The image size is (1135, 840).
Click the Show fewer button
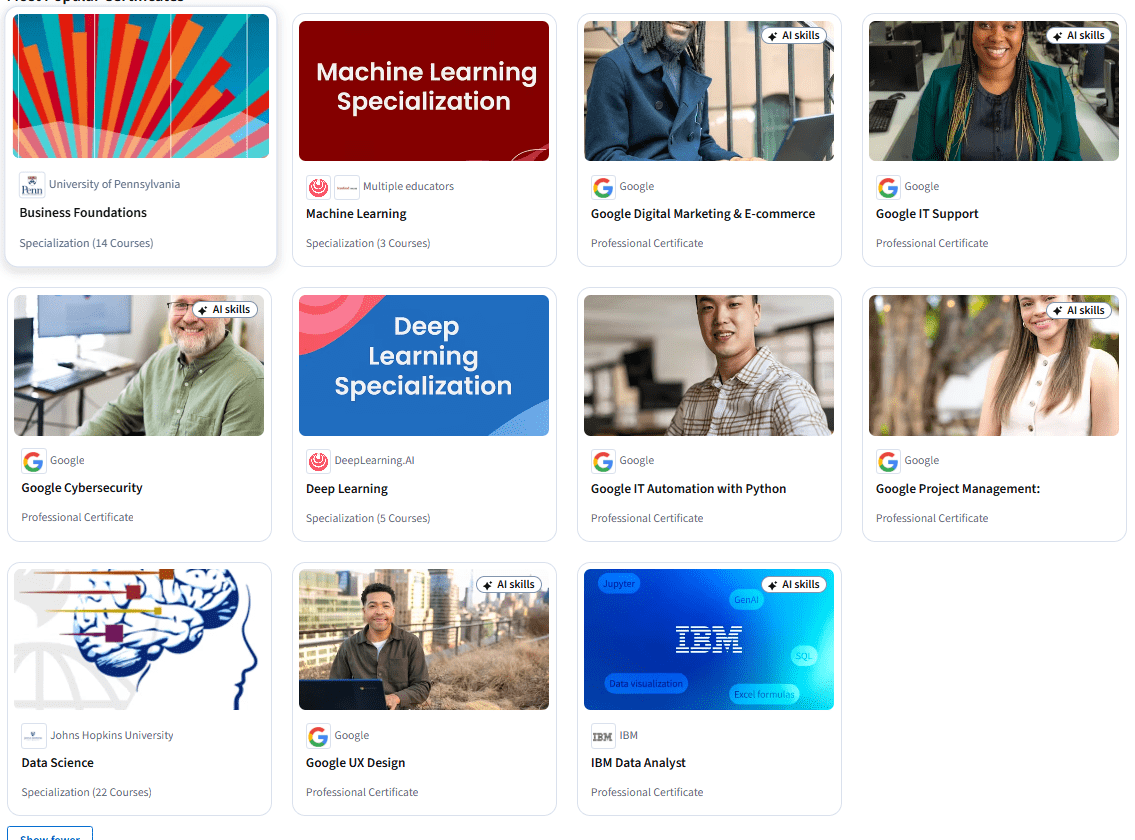(50, 834)
